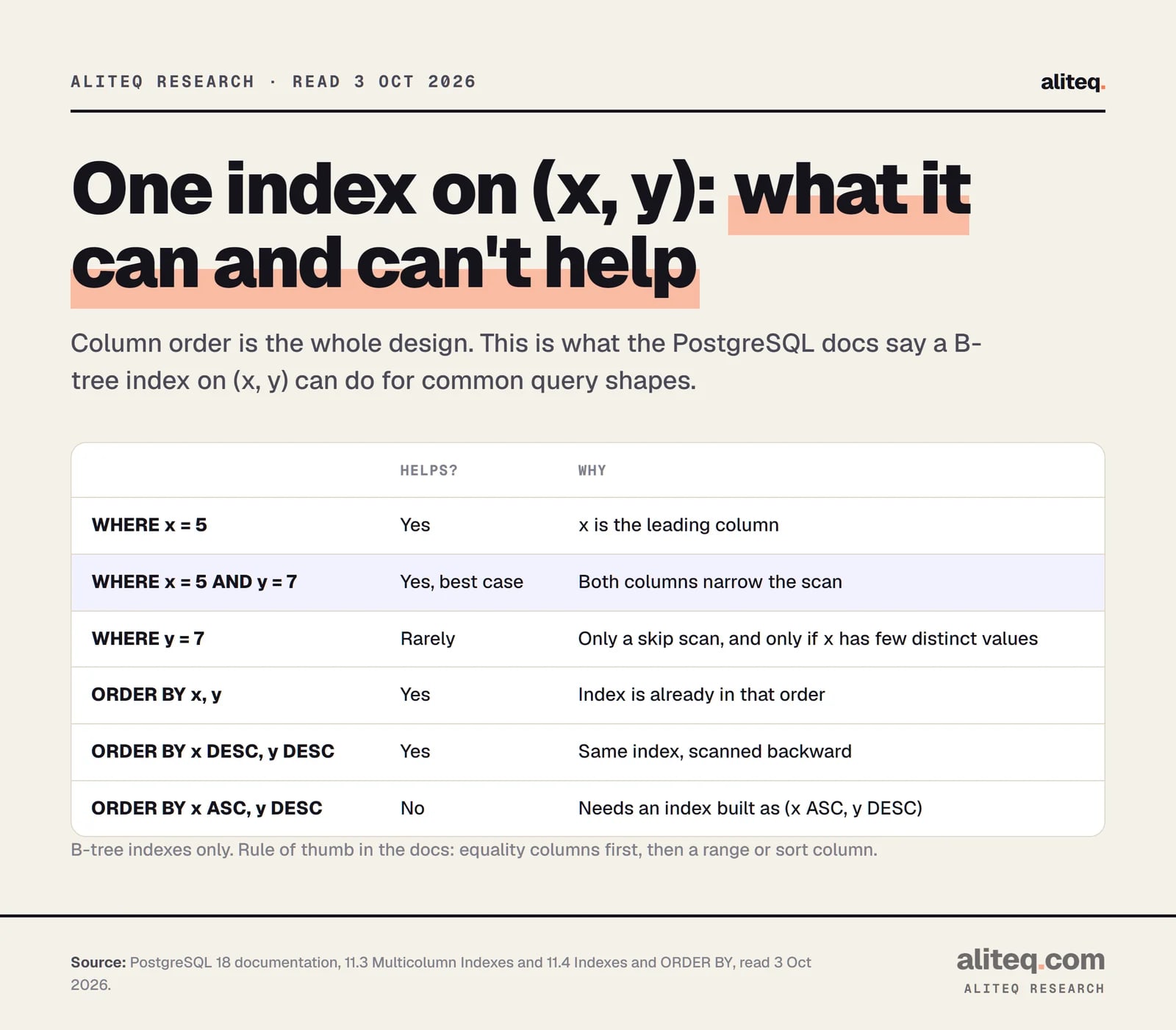Click 'Both columns narrow the scan'
Viewport: 1176px width, 1030px height.
coord(710,582)
